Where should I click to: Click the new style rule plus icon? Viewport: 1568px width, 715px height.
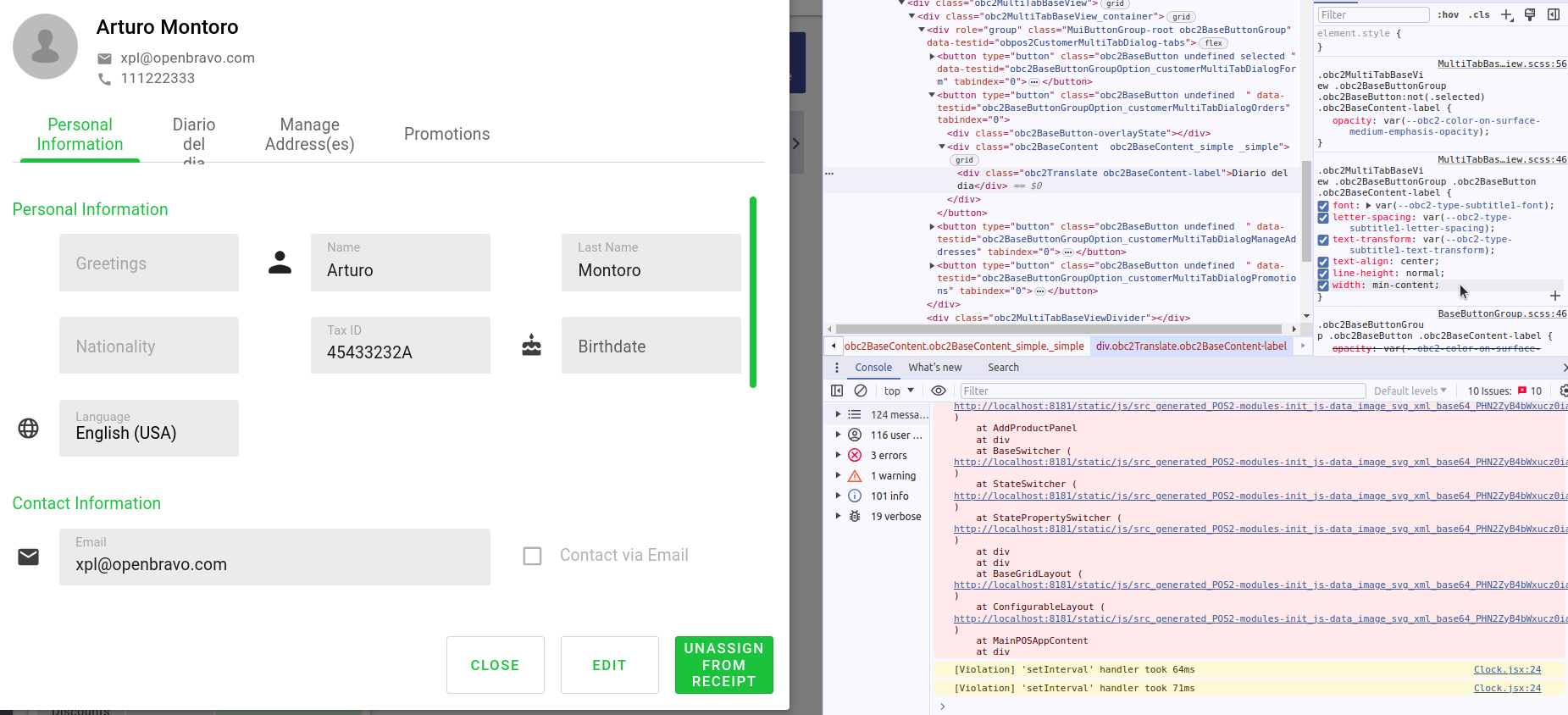point(1507,14)
